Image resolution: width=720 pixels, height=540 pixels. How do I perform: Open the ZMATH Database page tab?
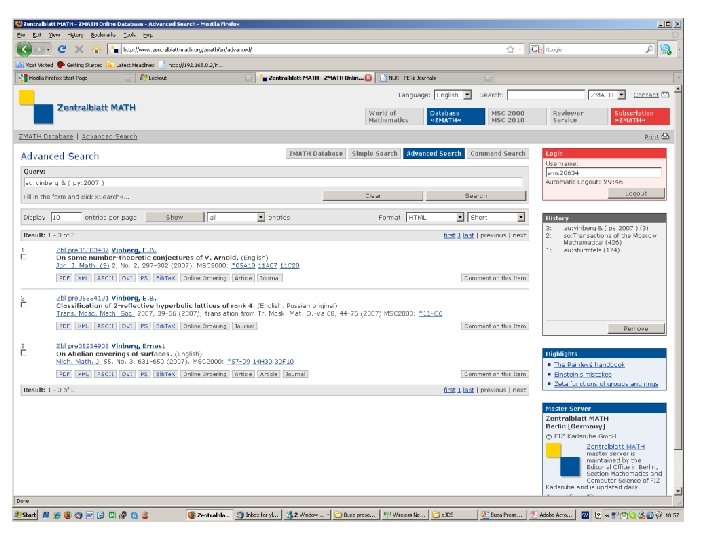click(x=316, y=153)
